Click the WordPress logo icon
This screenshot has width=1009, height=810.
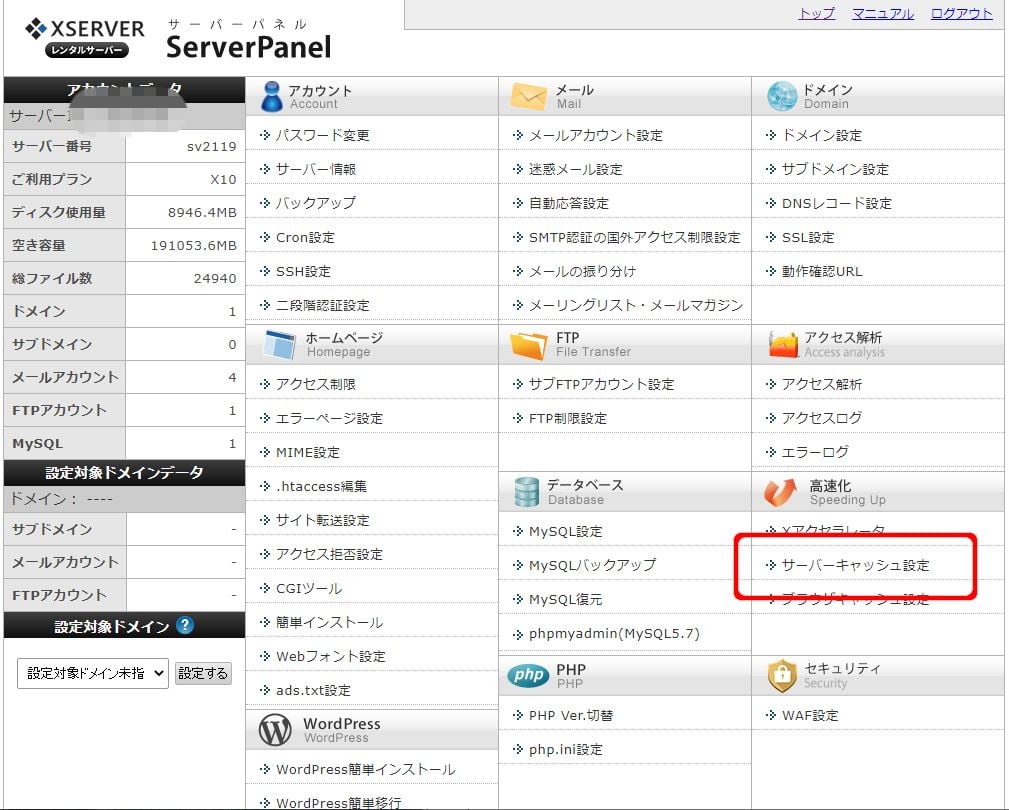point(275,730)
